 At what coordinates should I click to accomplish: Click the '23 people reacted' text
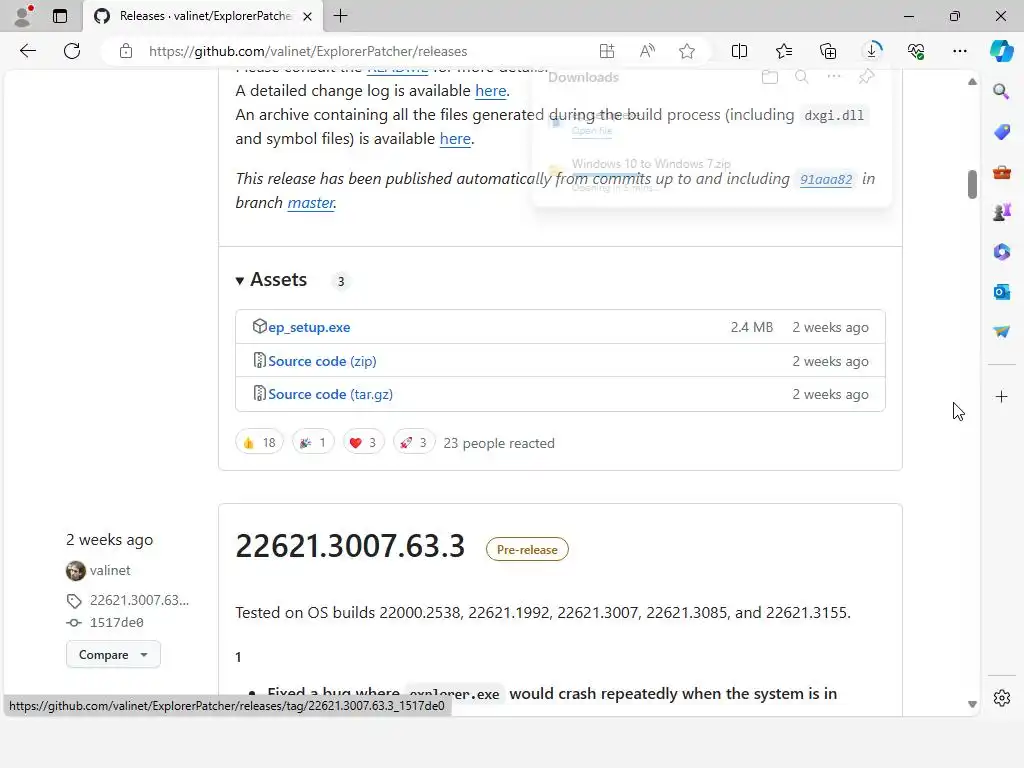click(x=499, y=443)
